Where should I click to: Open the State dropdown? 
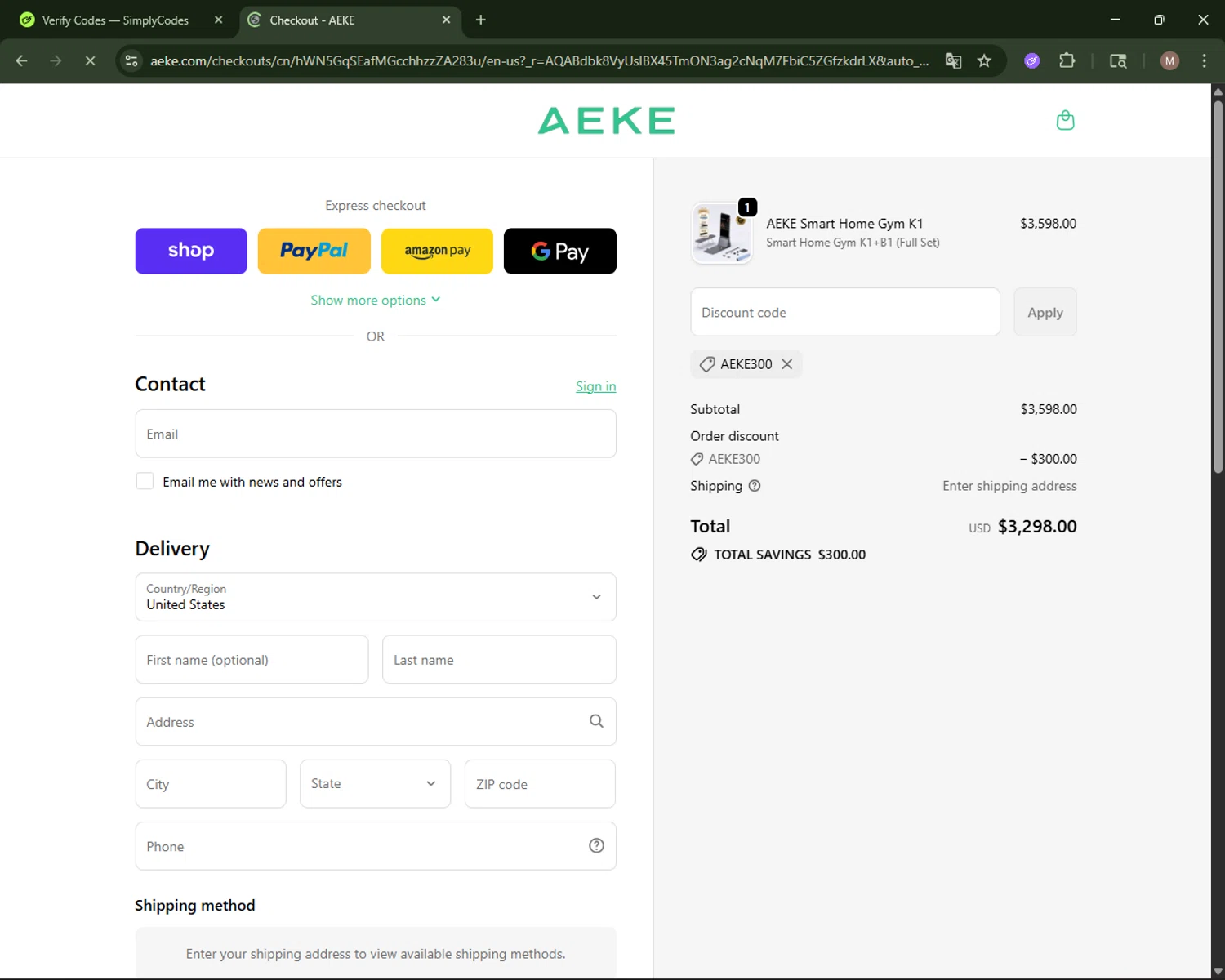pos(375,784)
